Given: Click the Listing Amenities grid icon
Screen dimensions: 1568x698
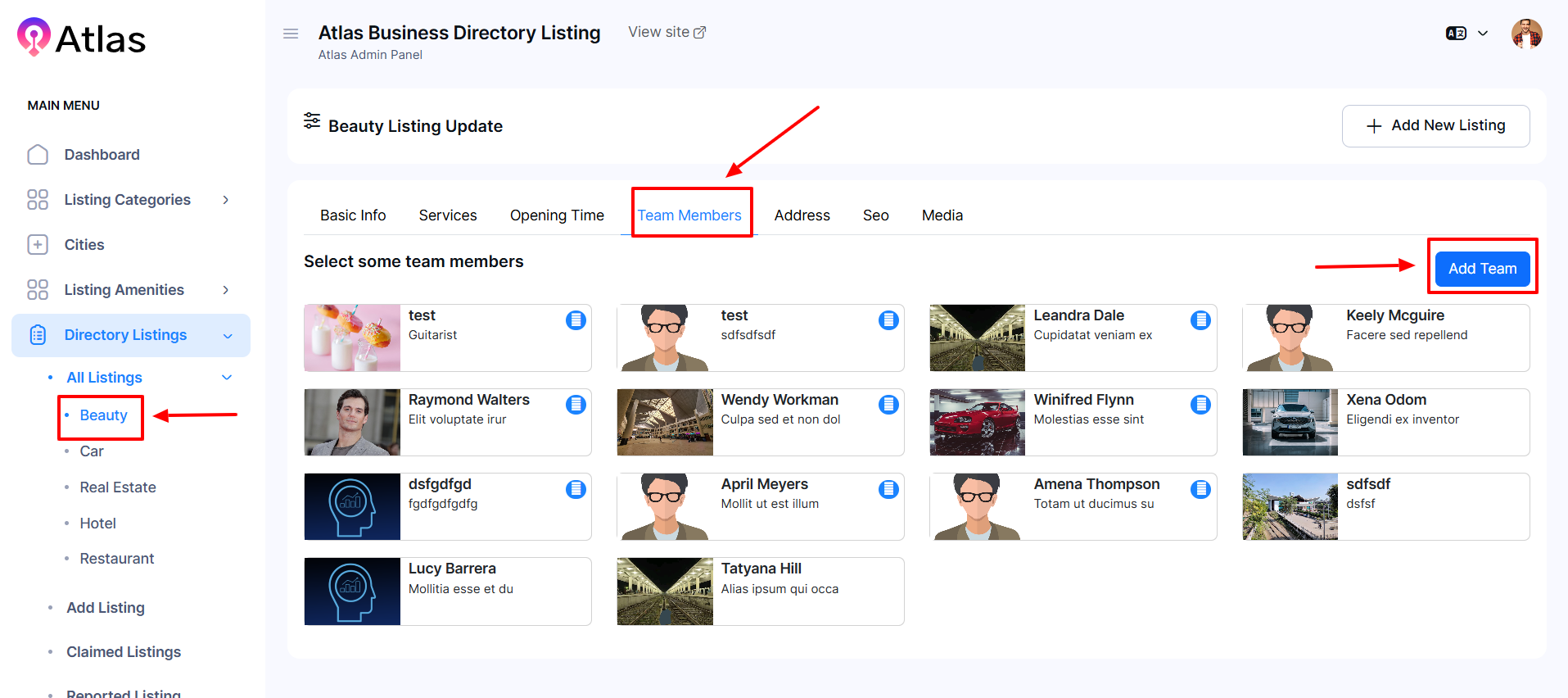Looking at the screenshot, I should pos(38,290).
